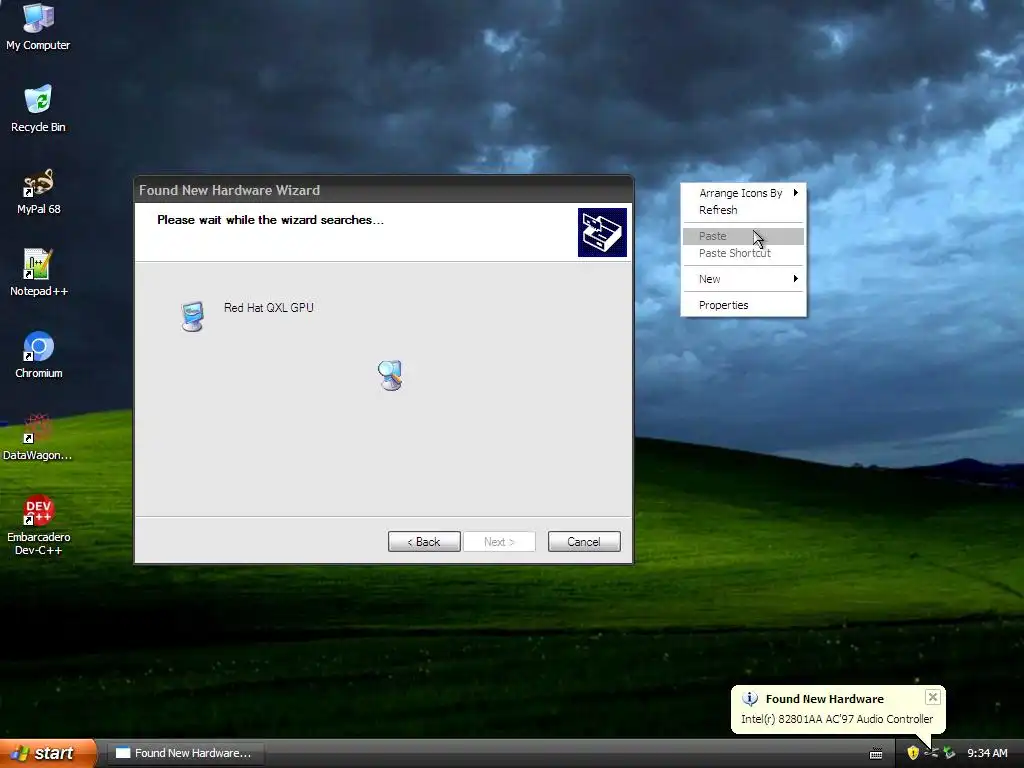
Task: Select the DataWagon desktop shortcut
Action: [38, 437]
